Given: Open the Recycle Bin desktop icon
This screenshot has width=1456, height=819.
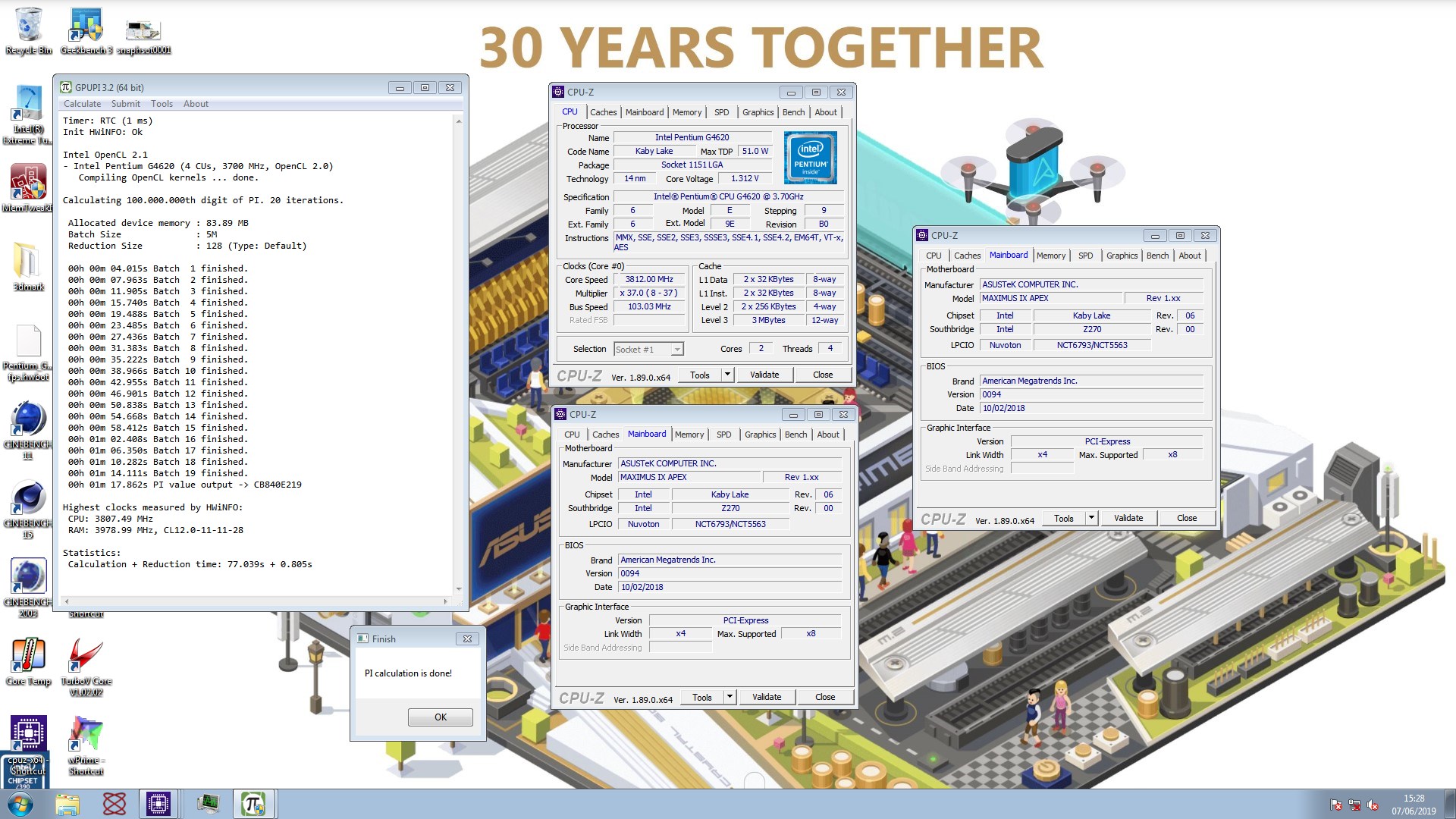Looking at the screenshot, I should pyautogui.click(x=29, y=31).
